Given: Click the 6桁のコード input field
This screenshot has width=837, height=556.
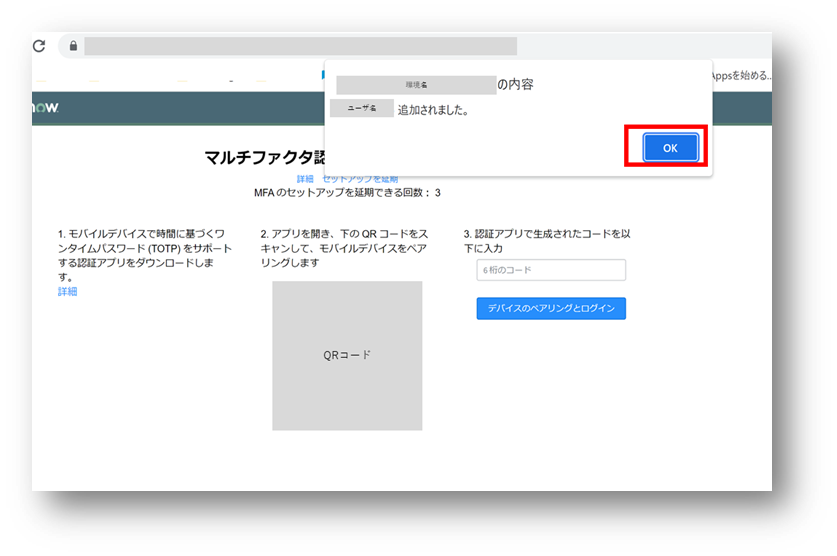Looking at the screenshot, I should (x=551, y=270).
